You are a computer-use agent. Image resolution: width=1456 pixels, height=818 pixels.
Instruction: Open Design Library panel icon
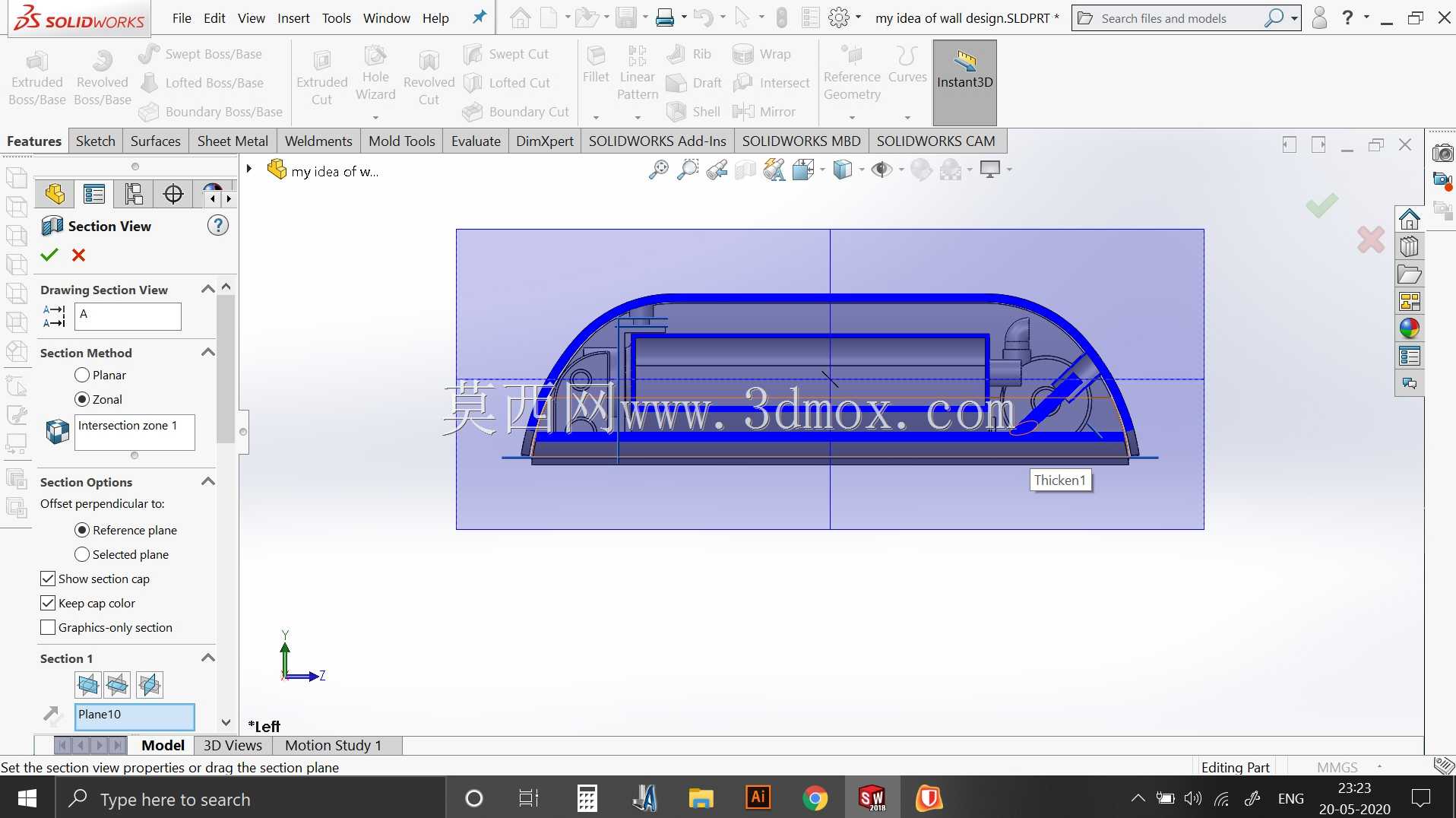coord(1410,246)
